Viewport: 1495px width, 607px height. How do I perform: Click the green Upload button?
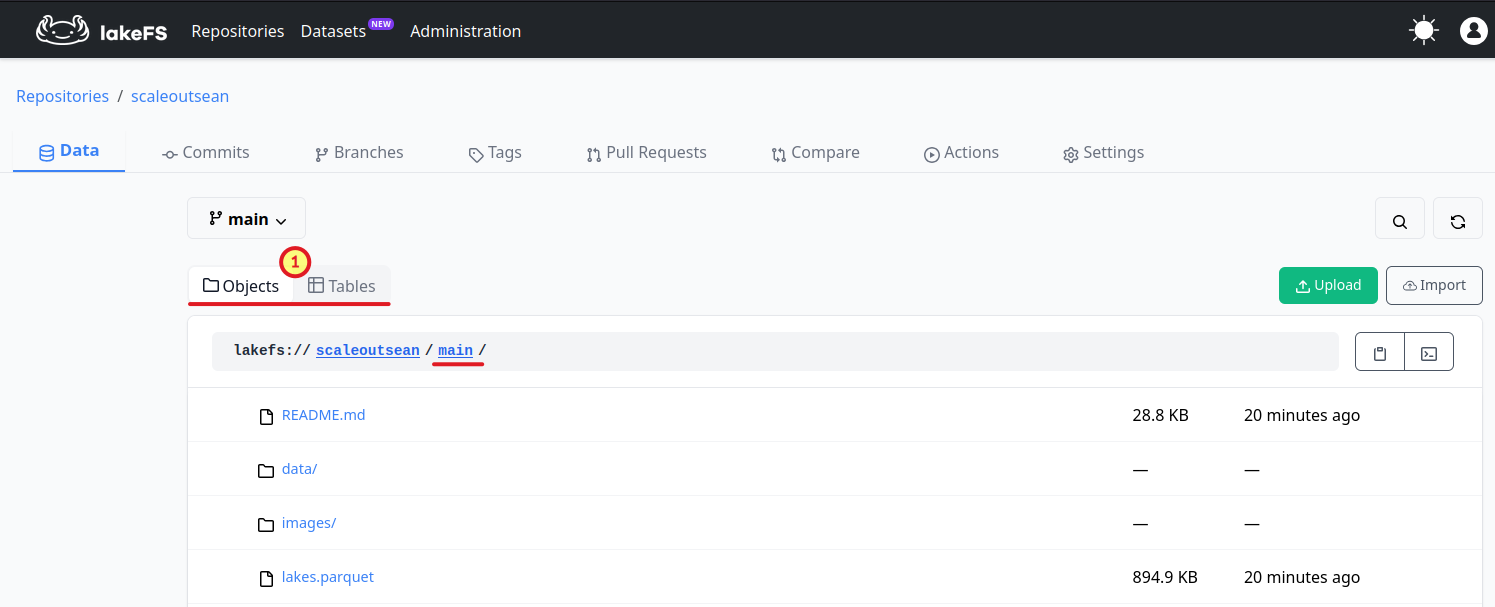click(x=1328, y=285)
